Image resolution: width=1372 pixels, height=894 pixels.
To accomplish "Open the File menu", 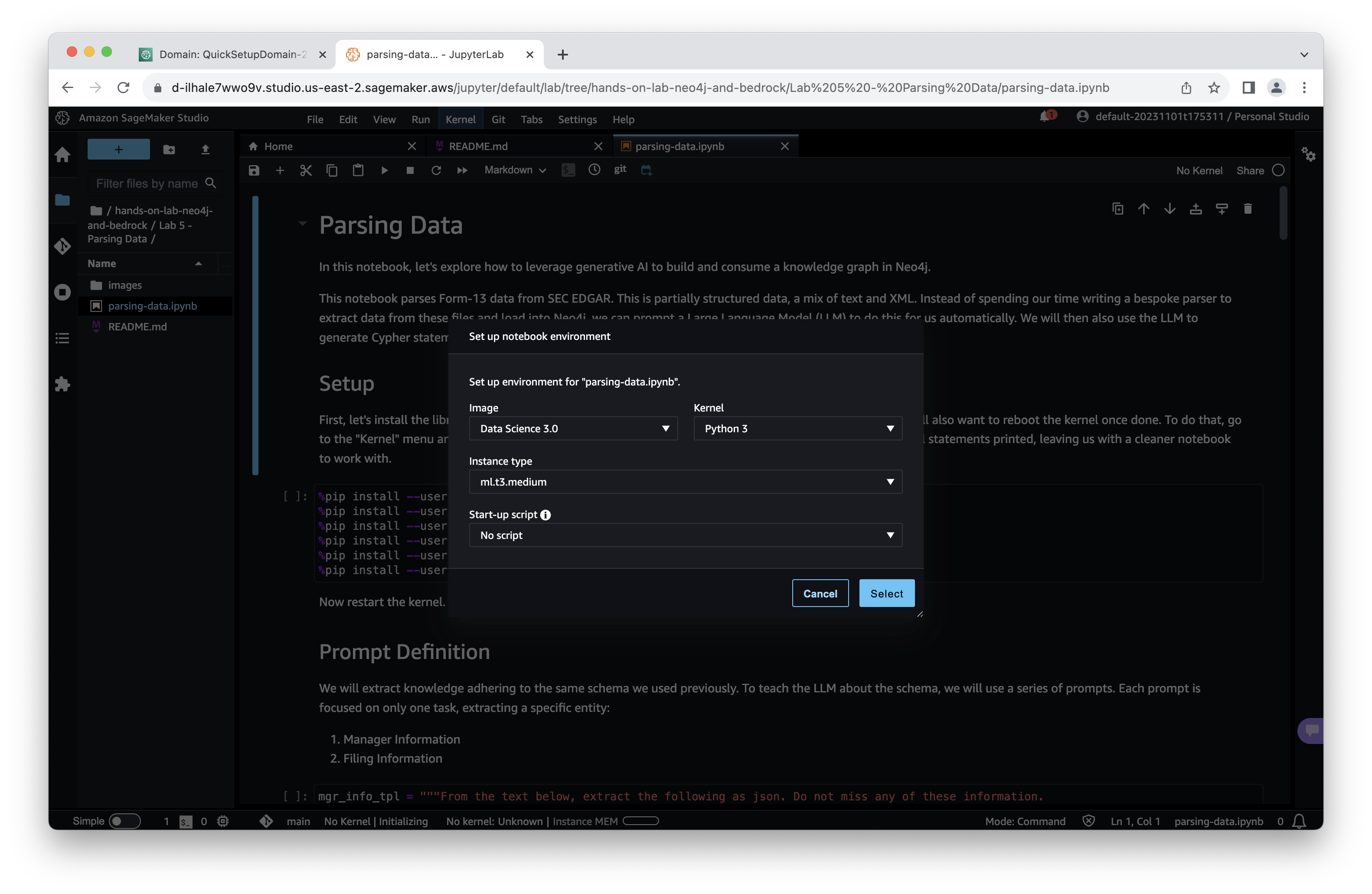I will coord(315,119).
